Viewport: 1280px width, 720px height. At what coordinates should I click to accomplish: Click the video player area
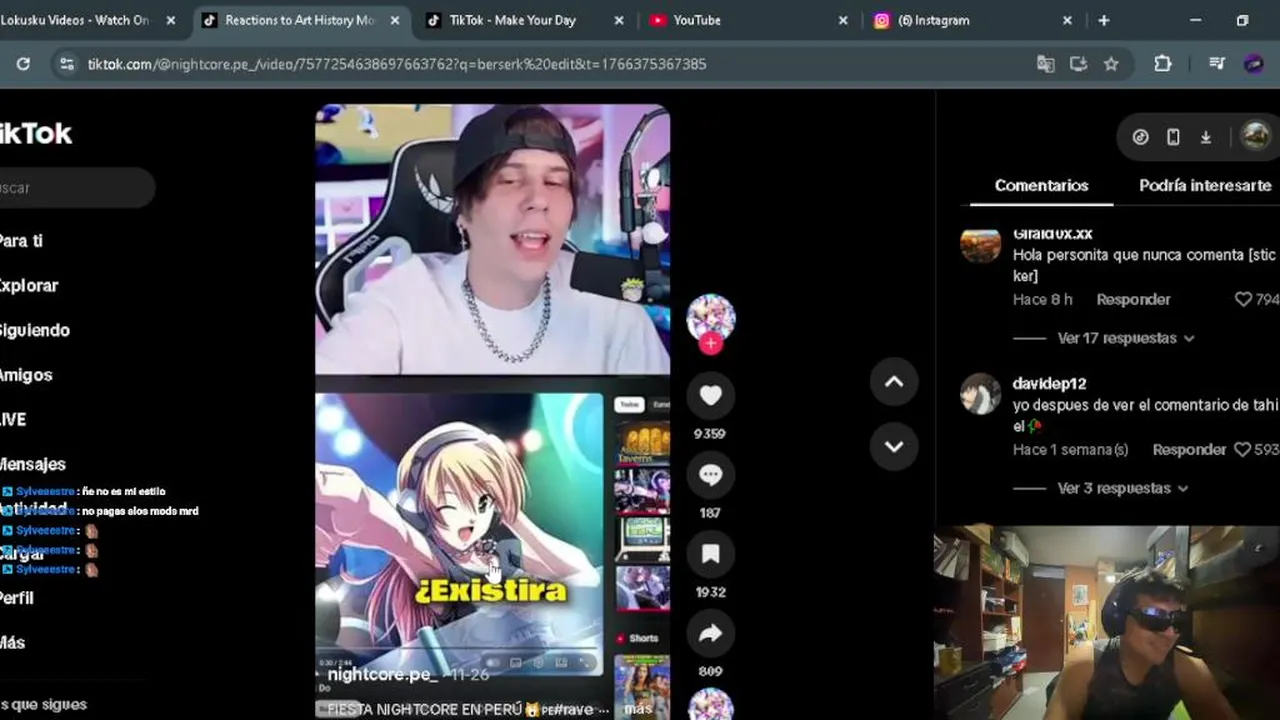pyautogui.click(x=492, y=410)
